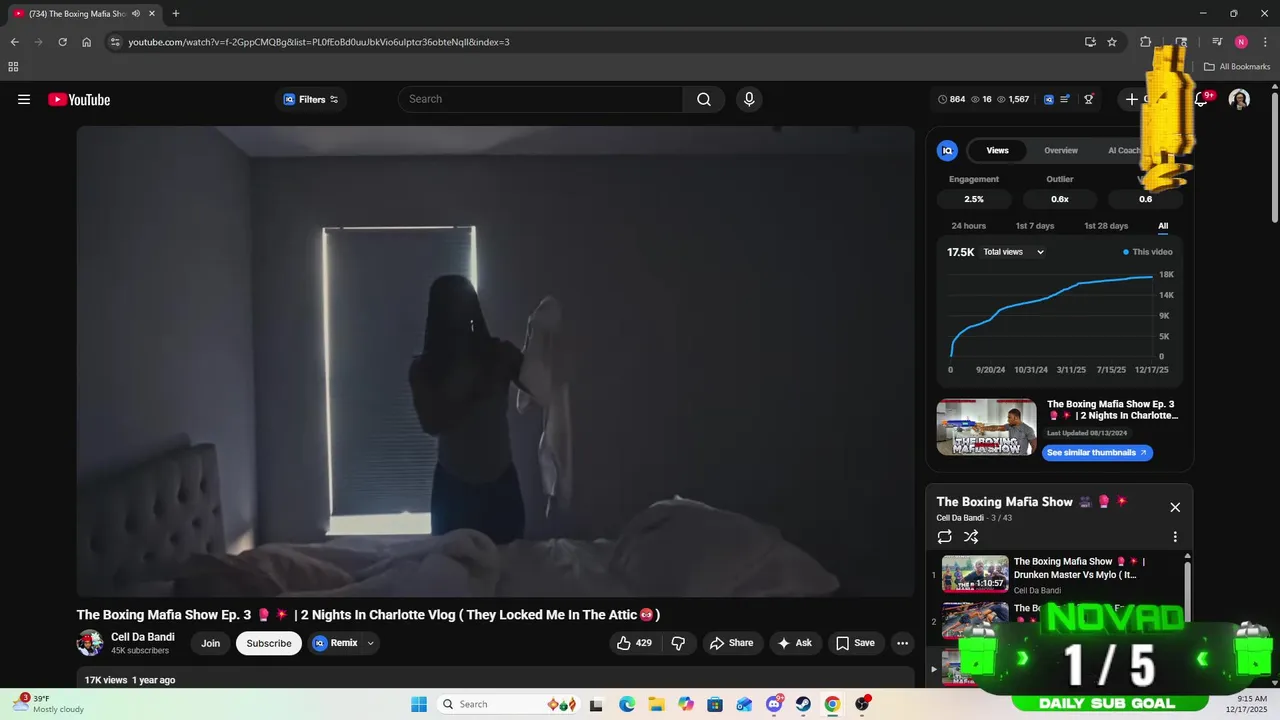The height and width of the screenshot is (720, 1280).
Task: Select the All time range
Action: click(x=1163, y=226)
